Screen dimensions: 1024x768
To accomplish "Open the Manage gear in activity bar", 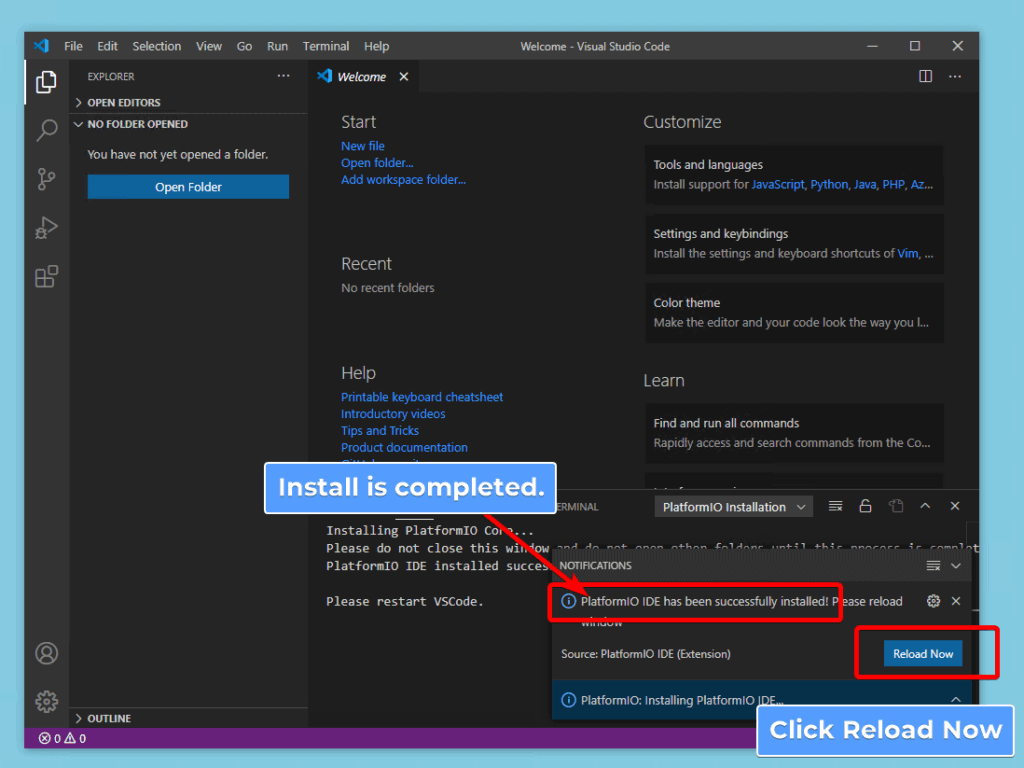I will click(x=46, y=701).
